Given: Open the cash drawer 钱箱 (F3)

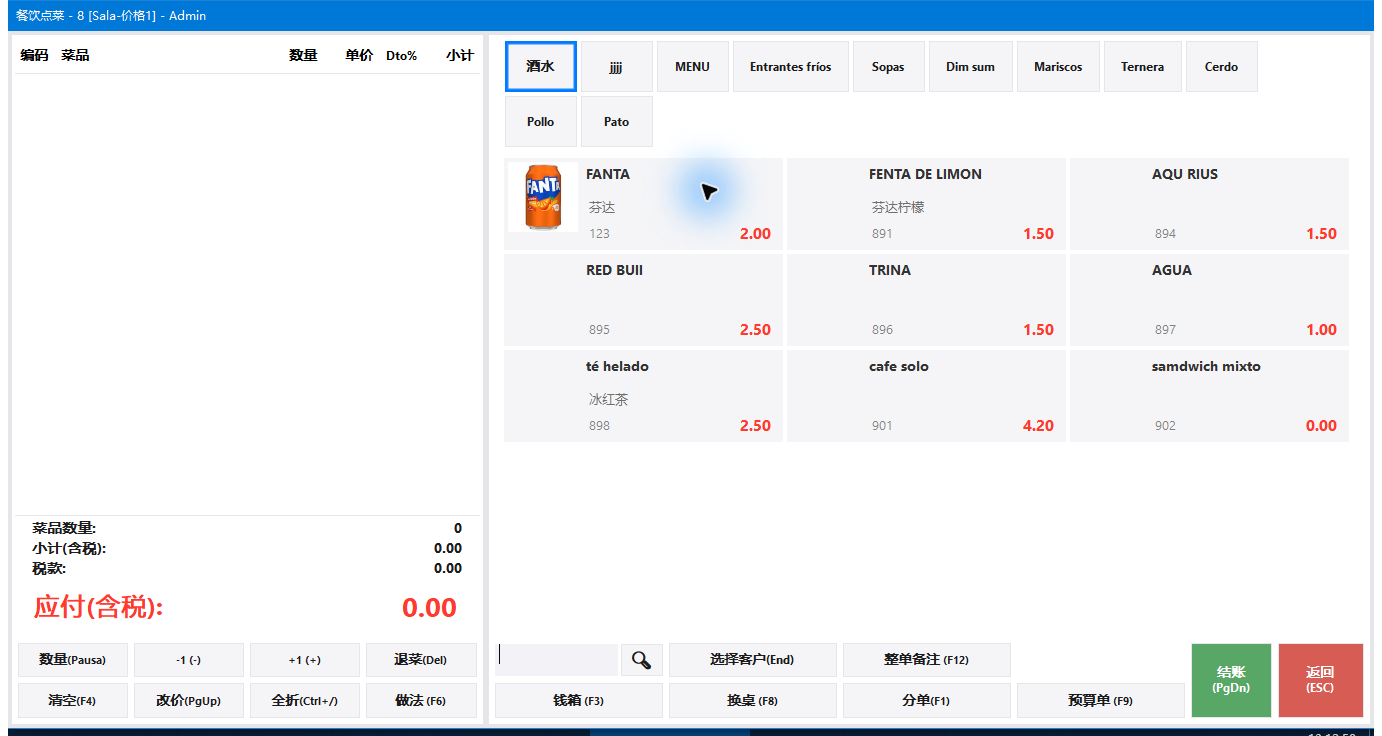Looking at the screenshot, I should [x=579, y=701].
